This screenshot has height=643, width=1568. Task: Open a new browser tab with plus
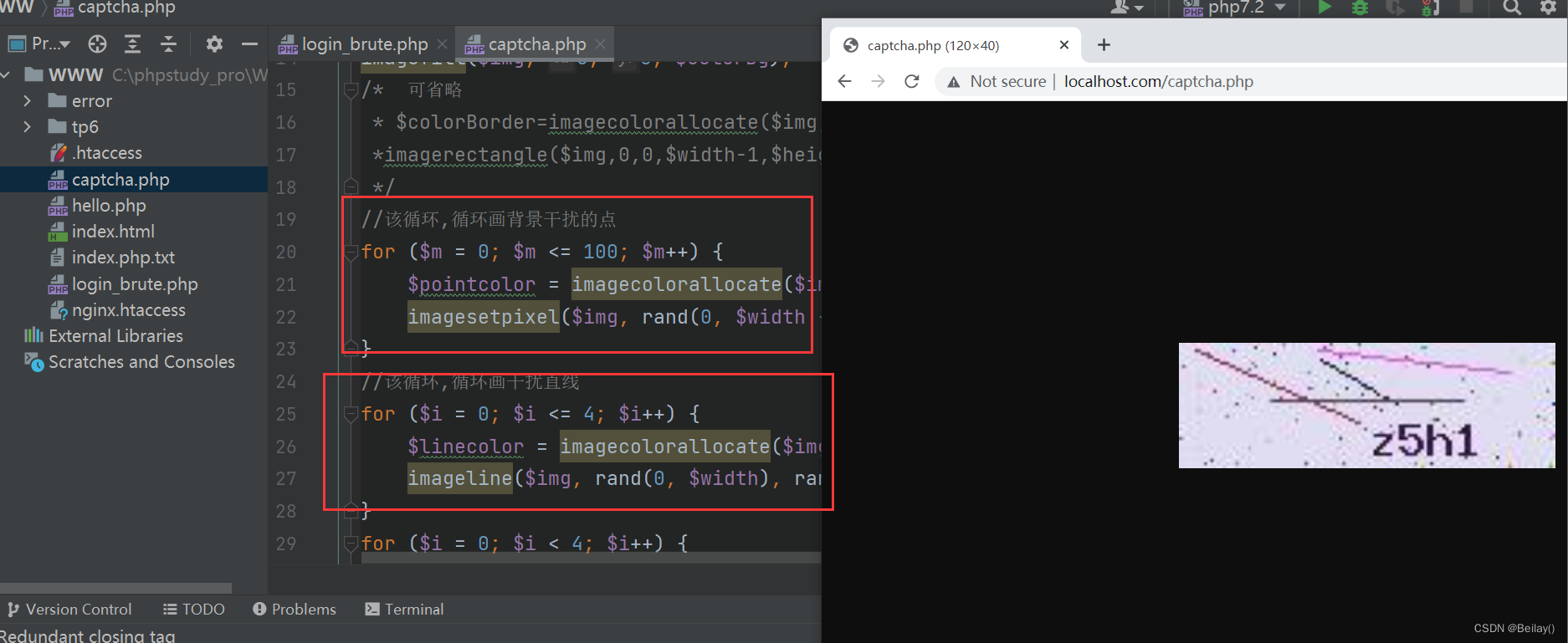1104,45
